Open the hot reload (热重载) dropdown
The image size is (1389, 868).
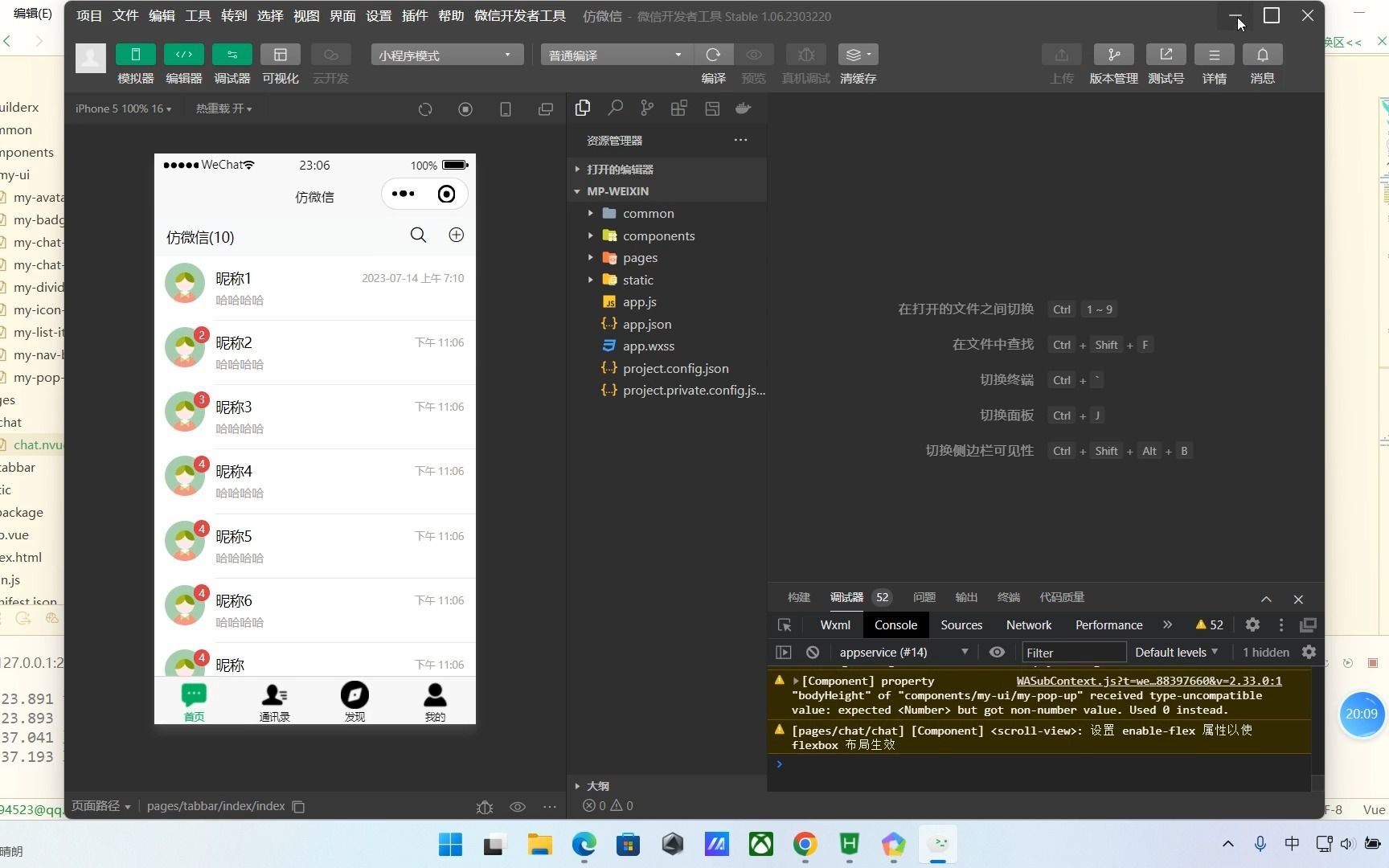tap(223, 108)
